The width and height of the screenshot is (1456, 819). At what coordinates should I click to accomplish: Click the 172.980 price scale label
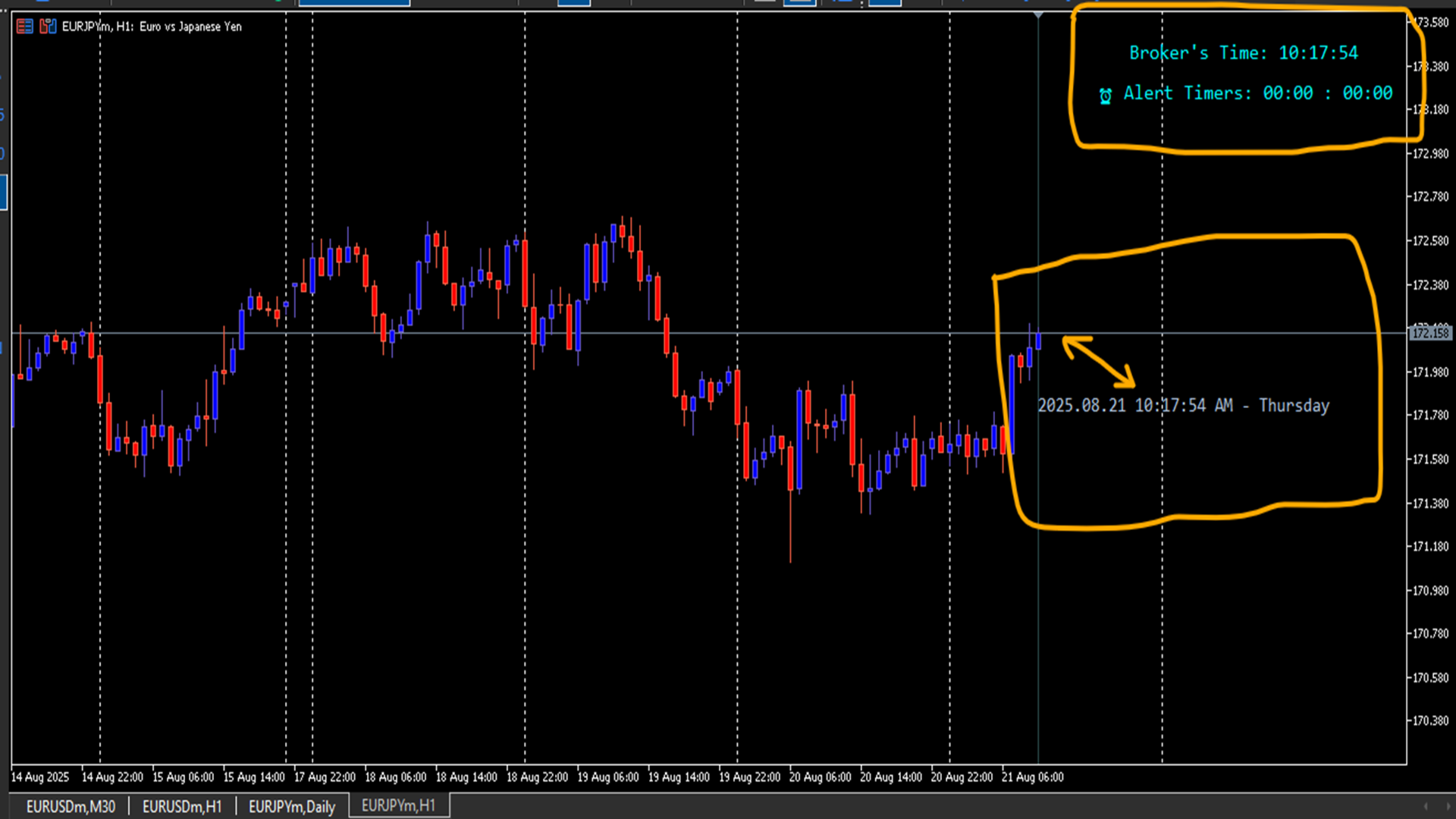1430,154
